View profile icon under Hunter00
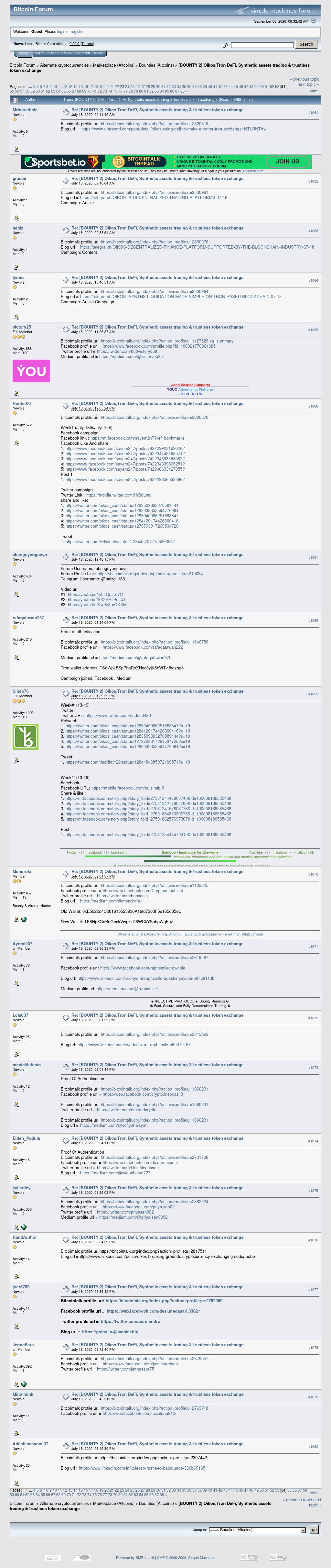 click(x=16, y=443)
